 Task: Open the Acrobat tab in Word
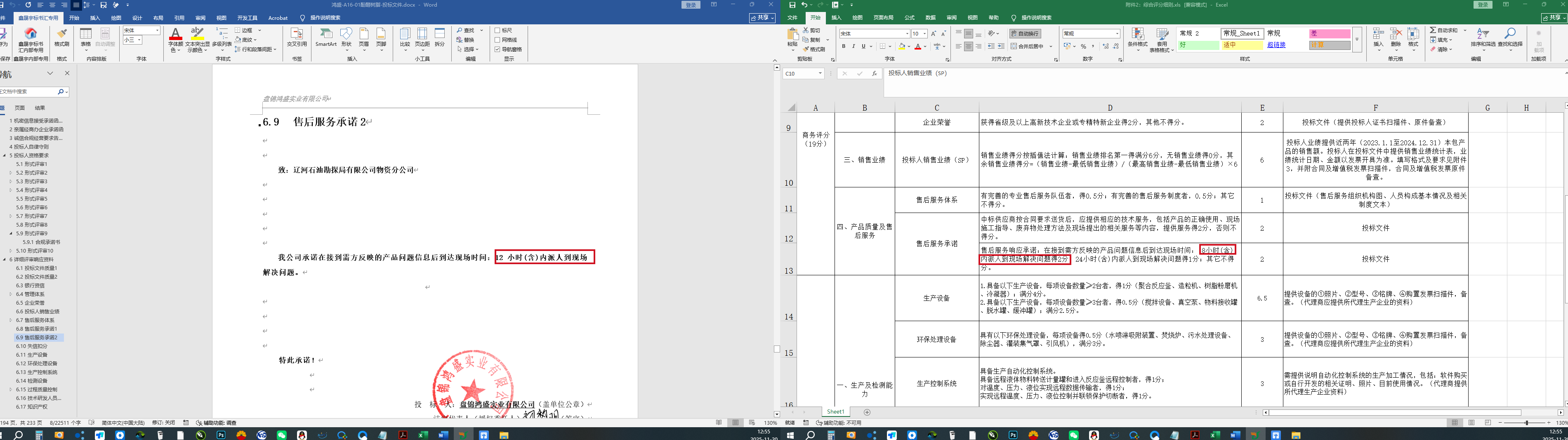coord(278,18)
